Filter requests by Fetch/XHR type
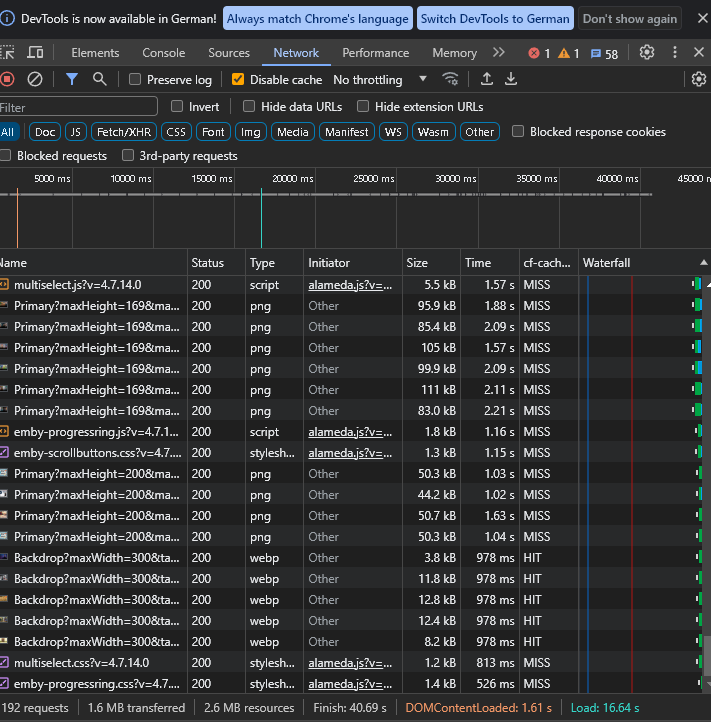The height and width of the screenshot is (722, 711). coord(122,132)
